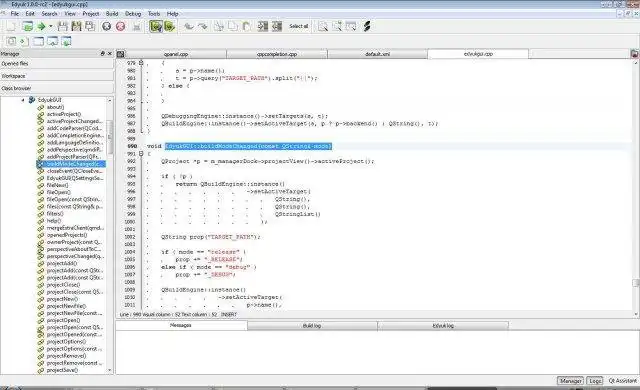The image size is (640, 390).
Task: Select the edyukgui.cpp editor tab
Action: coord(478,54)
